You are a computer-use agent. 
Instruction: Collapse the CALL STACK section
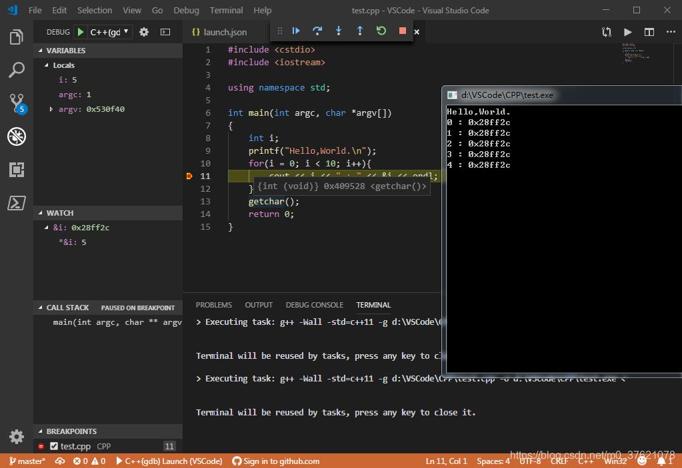point(108,308)
